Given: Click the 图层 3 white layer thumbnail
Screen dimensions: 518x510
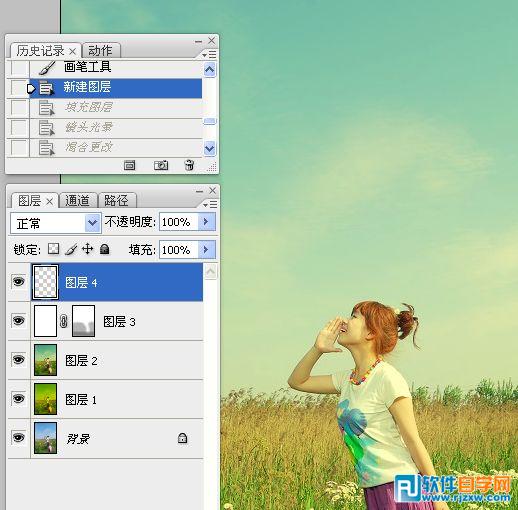Looking at the screenshot, I should 45,321.
